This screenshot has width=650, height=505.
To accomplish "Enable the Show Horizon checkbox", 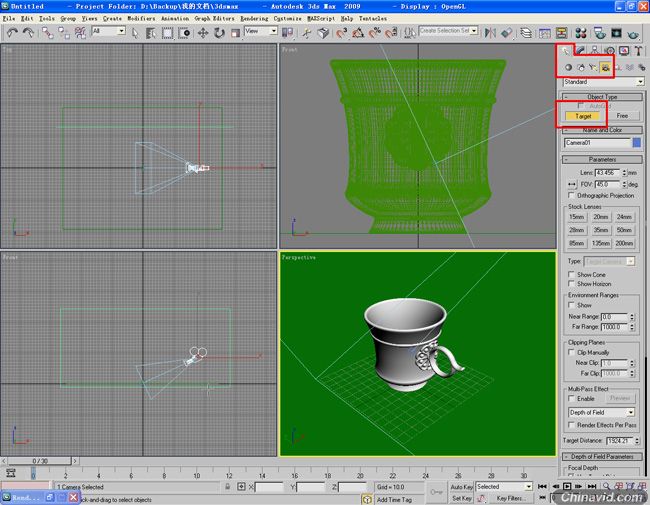I will [x=571, y=284].
